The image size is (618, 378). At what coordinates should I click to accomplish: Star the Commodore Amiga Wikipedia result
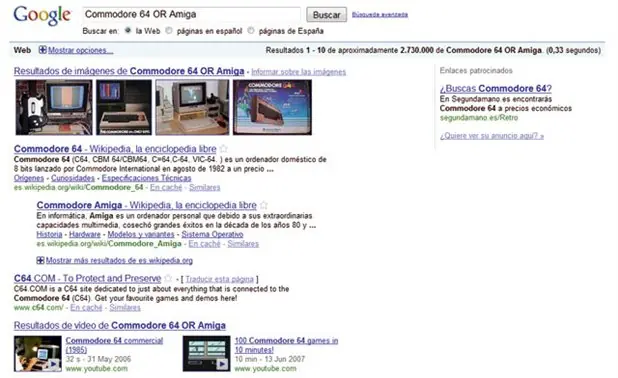pos(264,205)
